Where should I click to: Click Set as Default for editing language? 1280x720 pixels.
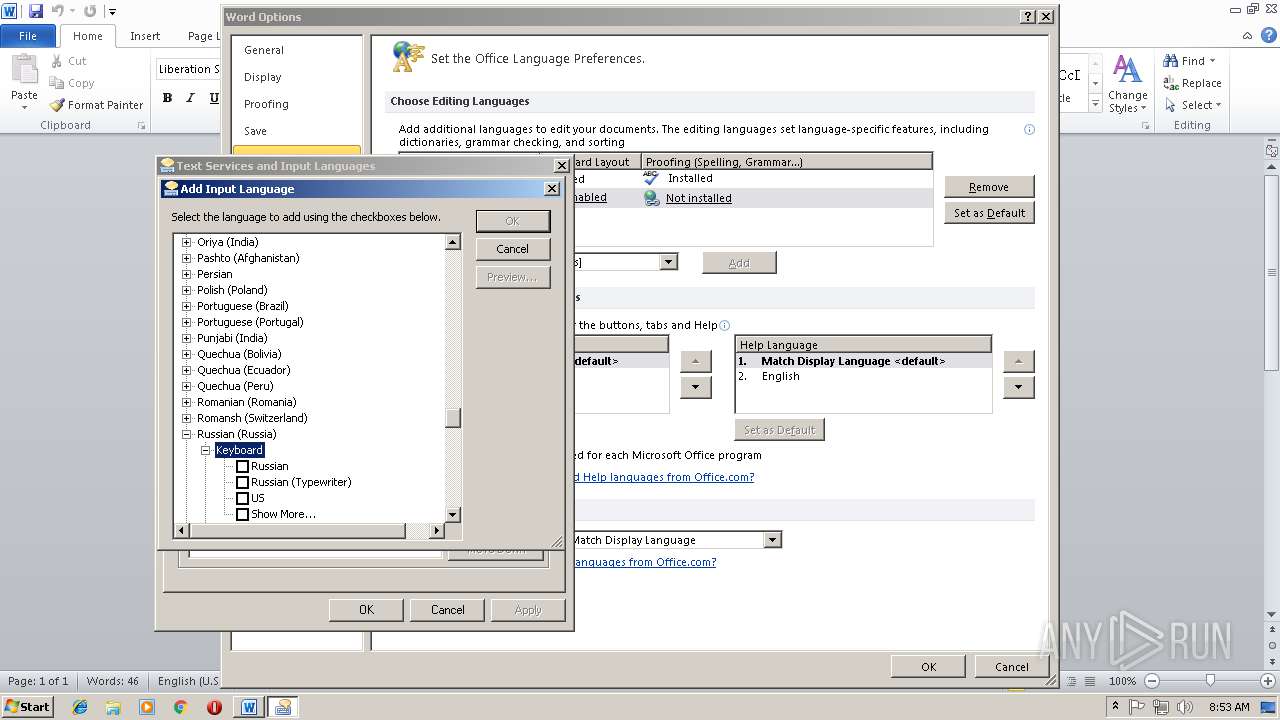[988, 213]
